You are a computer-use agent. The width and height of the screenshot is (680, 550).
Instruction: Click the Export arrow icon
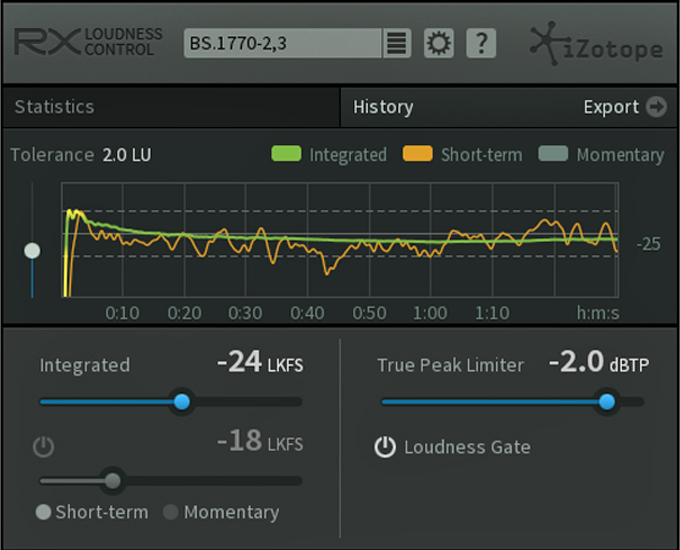tap(656, 107)
